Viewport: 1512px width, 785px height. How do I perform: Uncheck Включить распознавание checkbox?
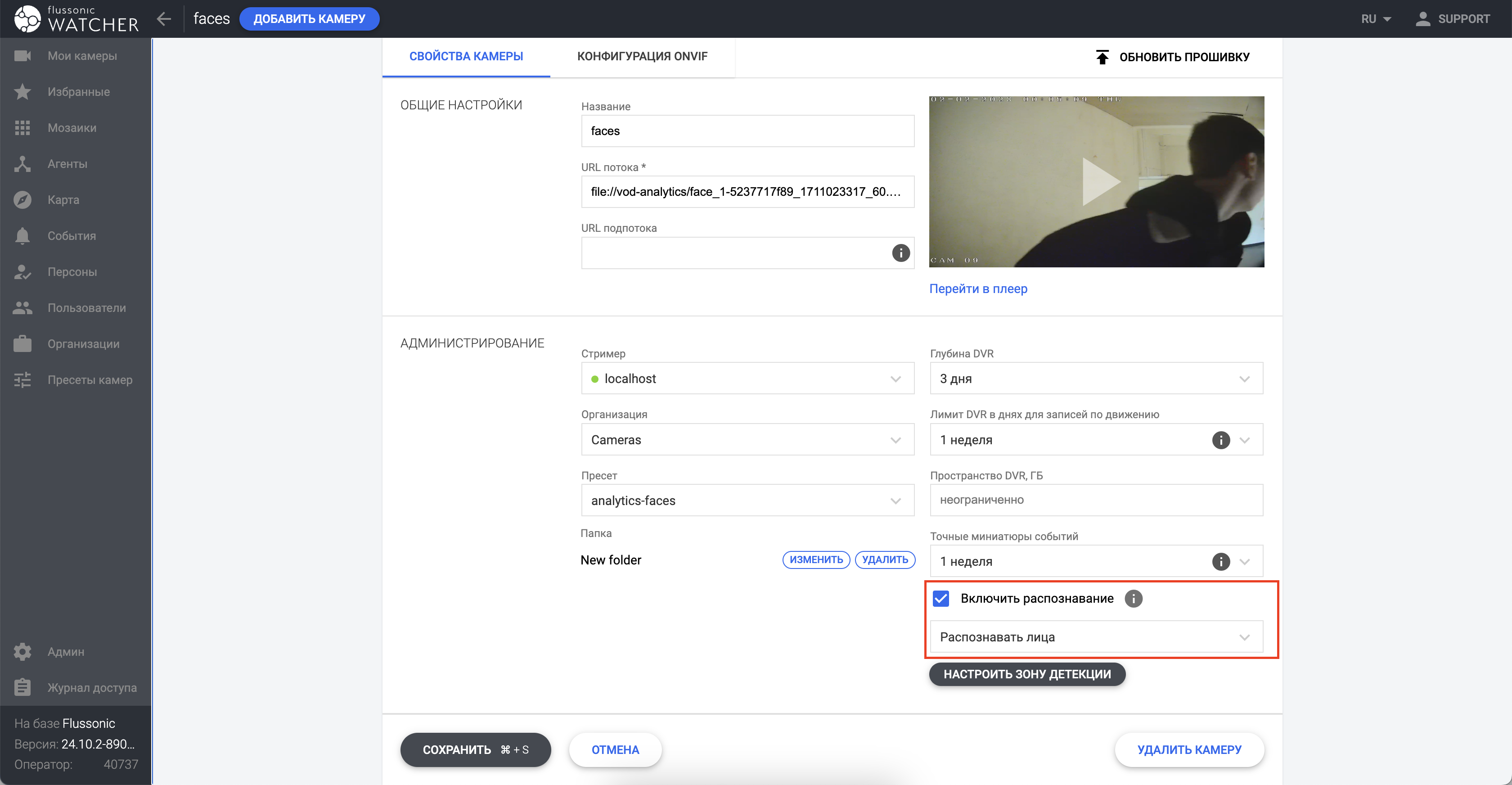click(x=940, y=598)
